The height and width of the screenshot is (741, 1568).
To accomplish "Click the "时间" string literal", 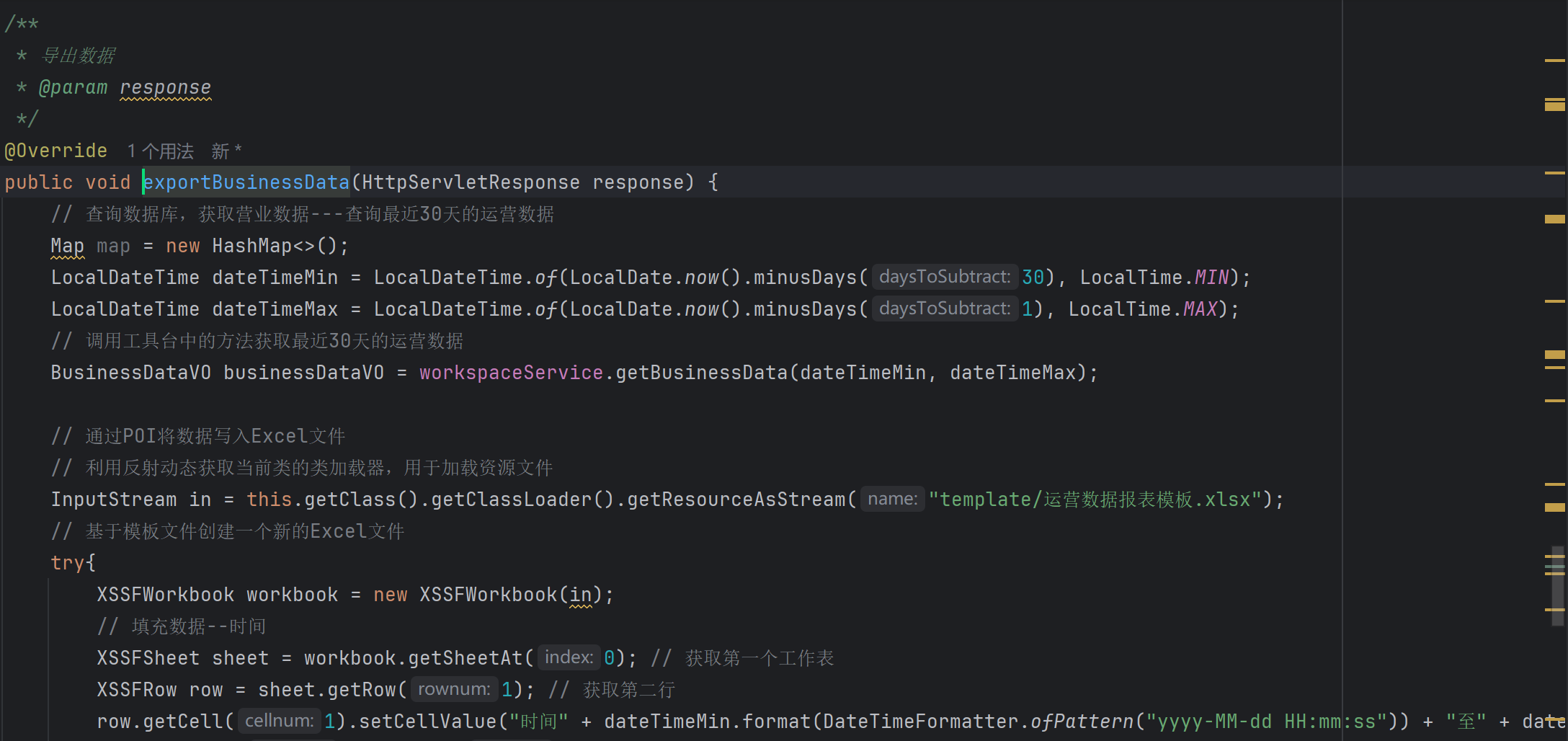I will coord(539,722).
